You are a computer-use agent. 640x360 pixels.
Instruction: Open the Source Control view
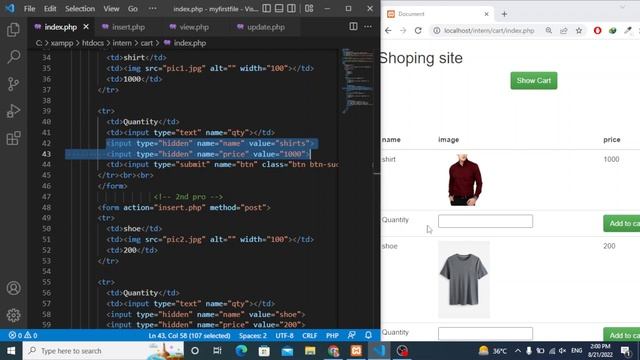coord(13,84)
